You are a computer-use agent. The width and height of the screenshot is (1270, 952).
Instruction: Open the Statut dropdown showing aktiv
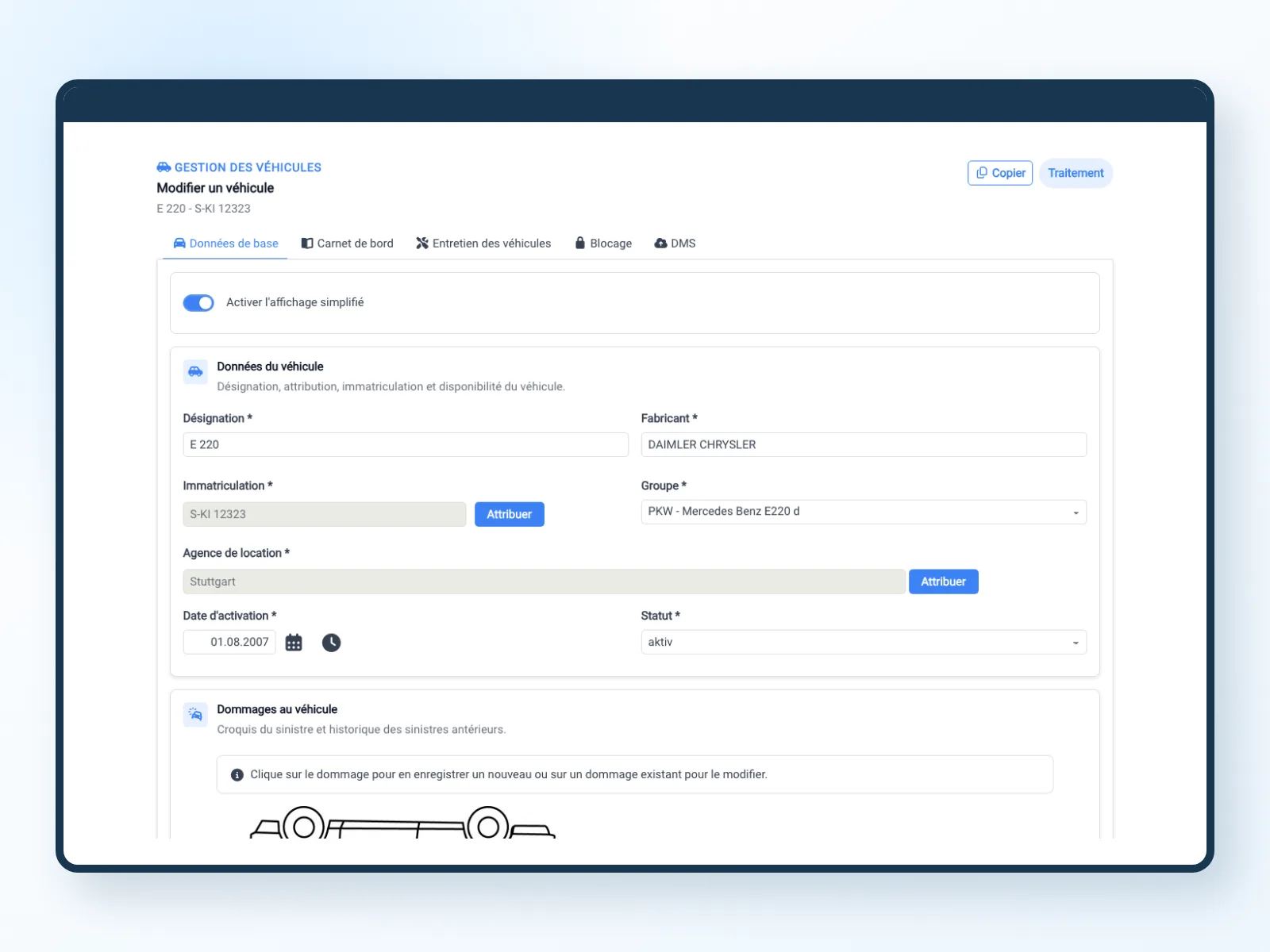[864, 642]
